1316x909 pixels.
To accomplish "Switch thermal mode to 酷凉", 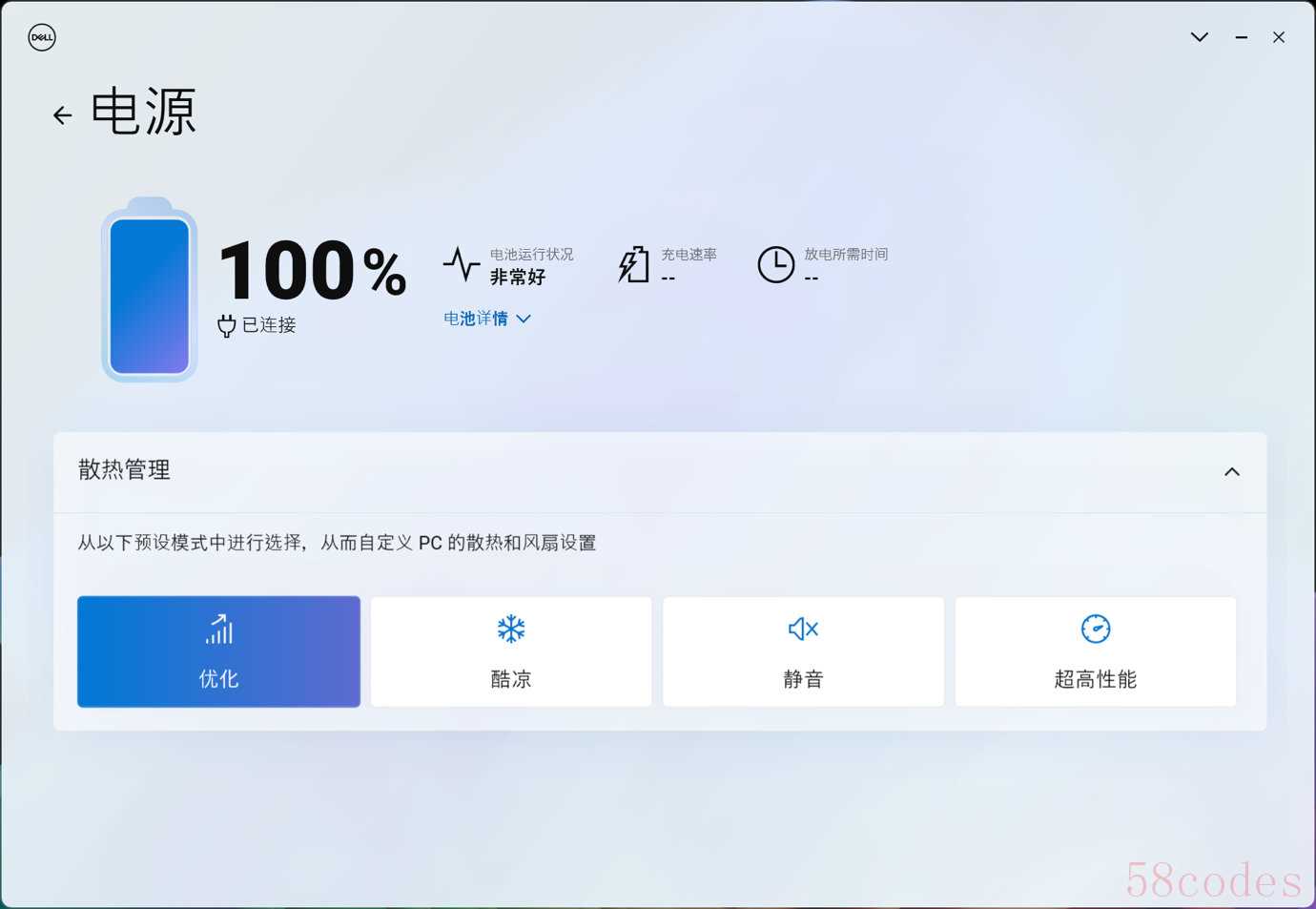I will tap(511, 651).
